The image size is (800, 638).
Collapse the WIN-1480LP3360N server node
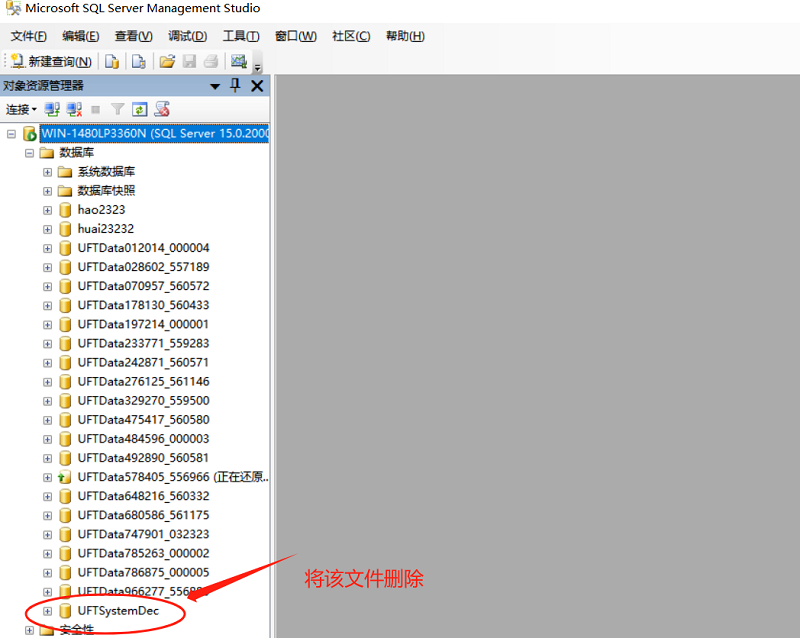pos(11,134)
